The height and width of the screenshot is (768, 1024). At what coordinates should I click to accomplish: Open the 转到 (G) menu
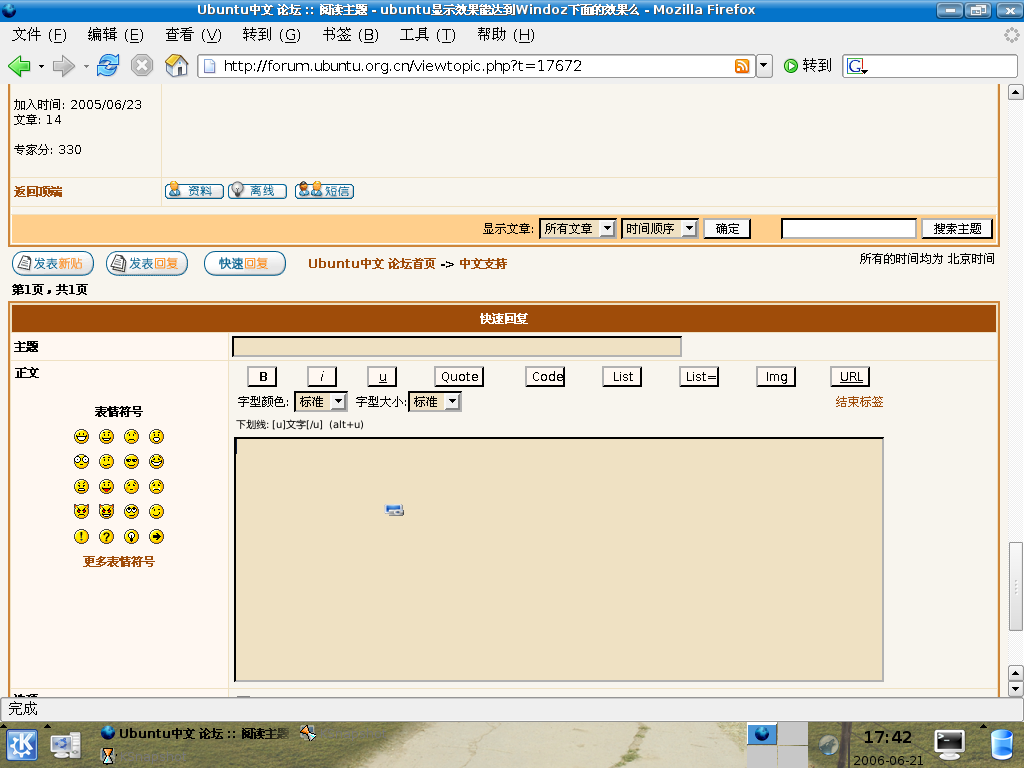pos(271,35)
